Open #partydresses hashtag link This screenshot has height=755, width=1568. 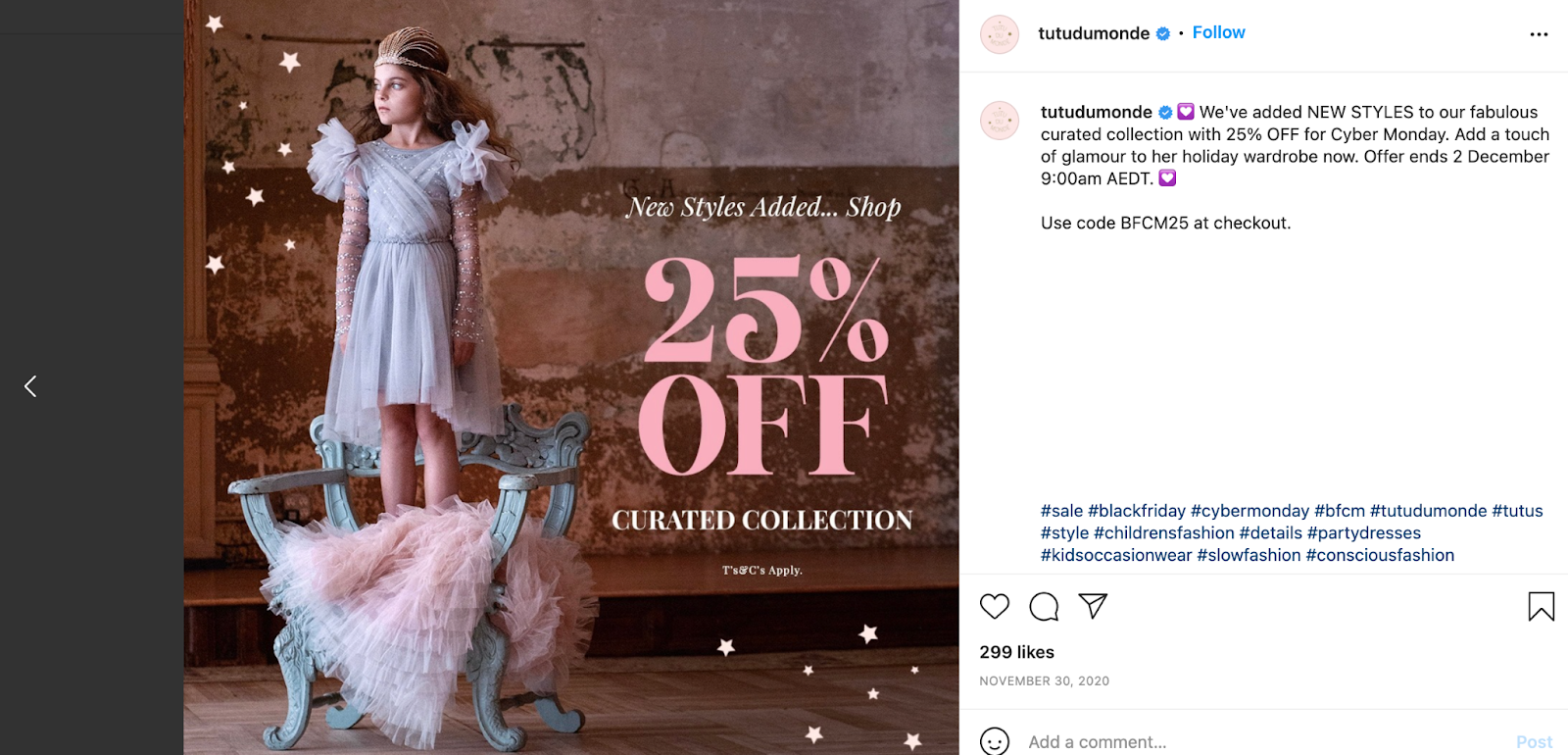(1364, 533)
